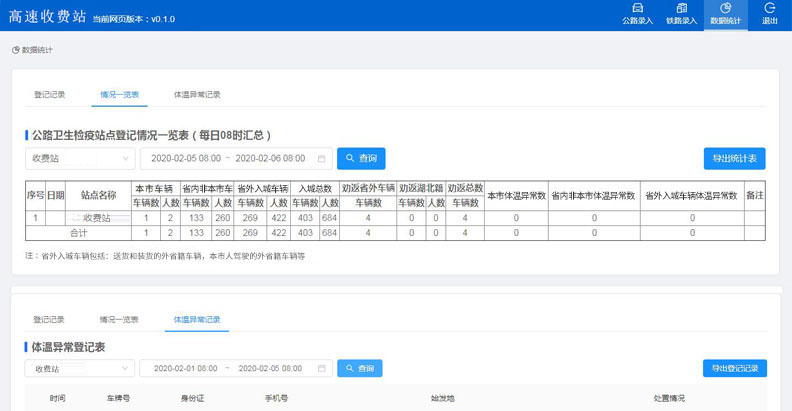
Task: Expand the 收费站 dropdown in 体温异常登记表
Action: point(80,368)
